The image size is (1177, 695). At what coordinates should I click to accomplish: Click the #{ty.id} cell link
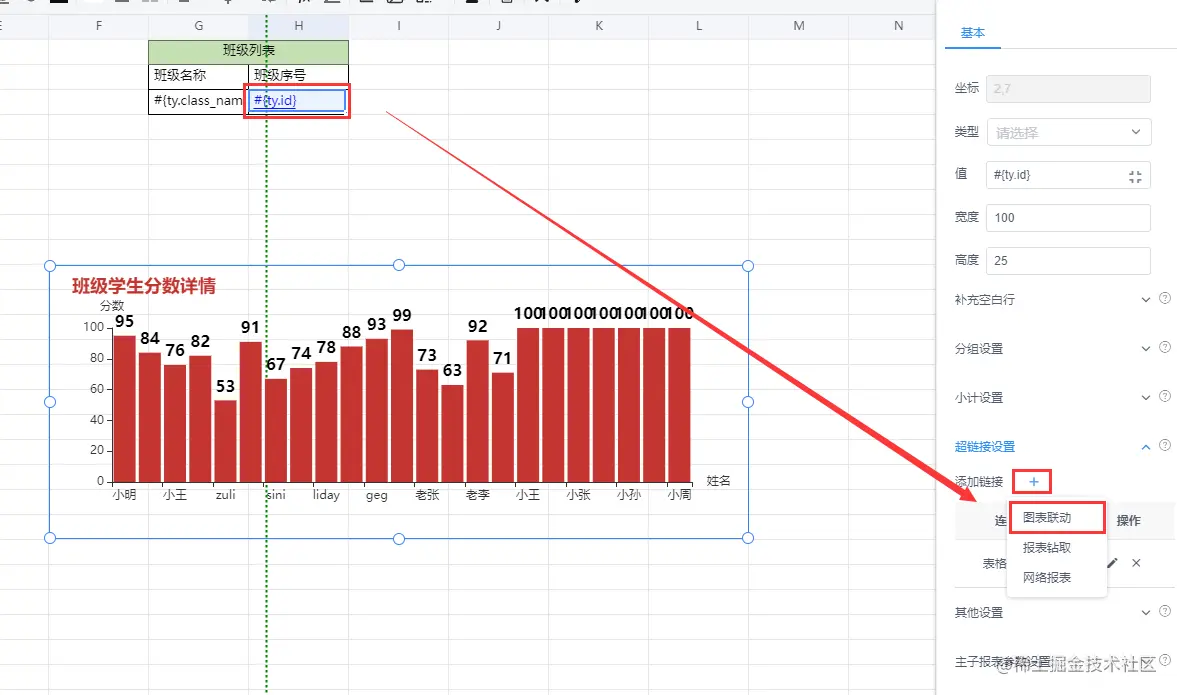coord(275,100)
